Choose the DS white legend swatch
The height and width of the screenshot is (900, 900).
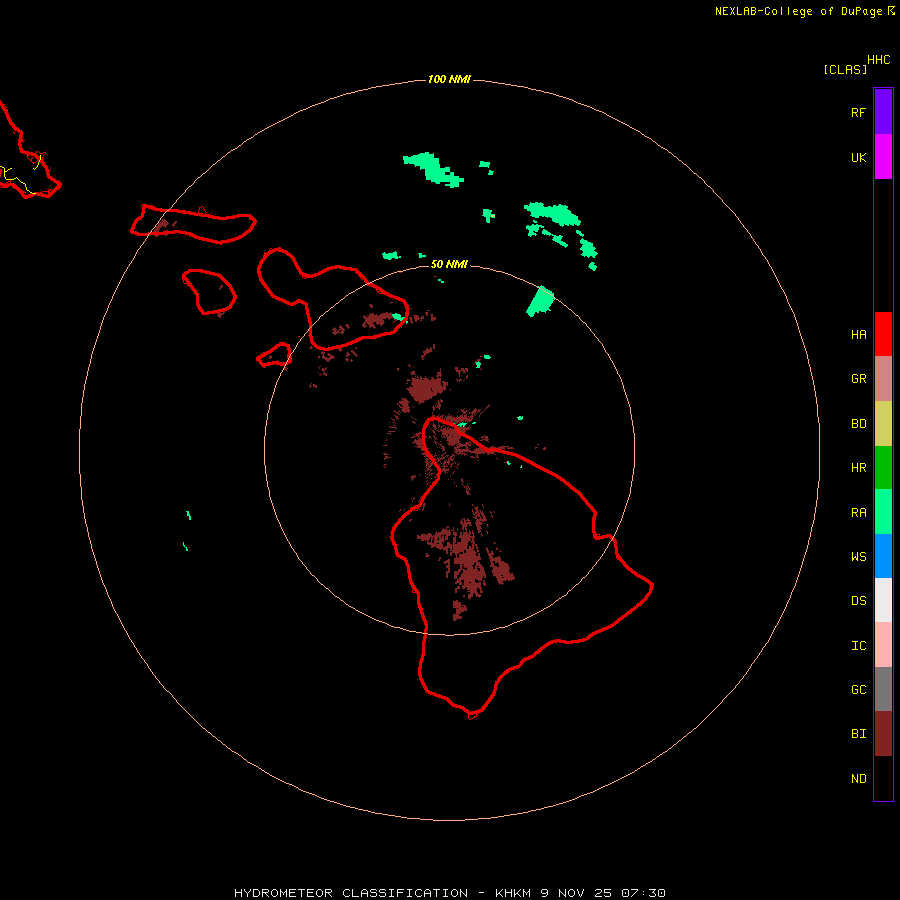click(883, 600)
